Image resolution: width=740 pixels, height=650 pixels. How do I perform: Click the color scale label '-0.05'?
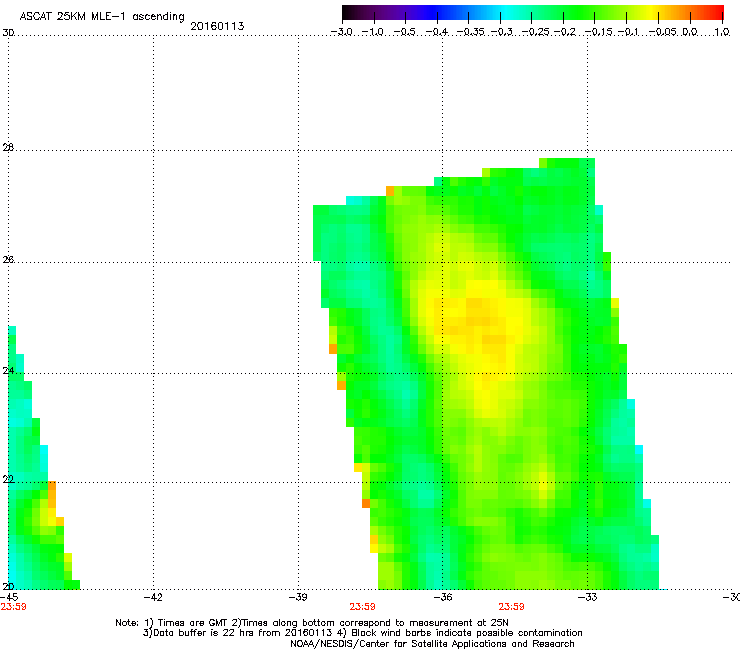(x=662, y=32)
